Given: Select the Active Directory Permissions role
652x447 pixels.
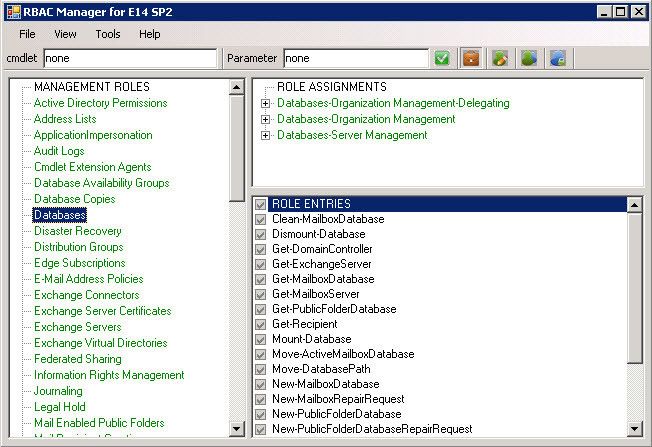Looking at the screenshot, I should coord(101,103).
